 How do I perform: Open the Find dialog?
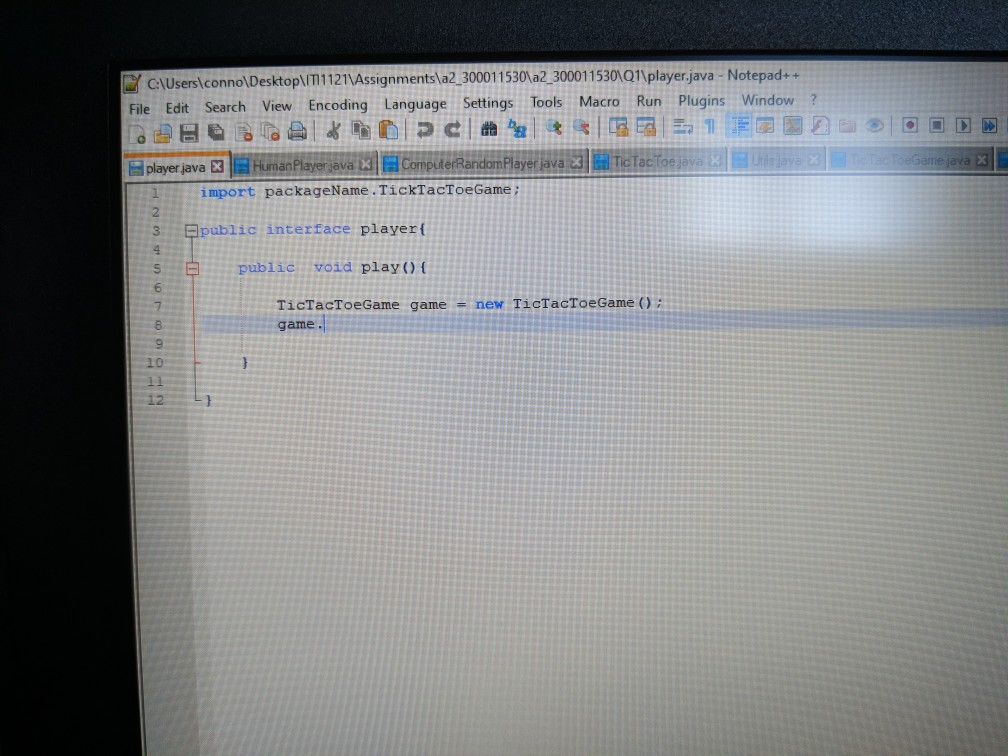pos(489,128)
